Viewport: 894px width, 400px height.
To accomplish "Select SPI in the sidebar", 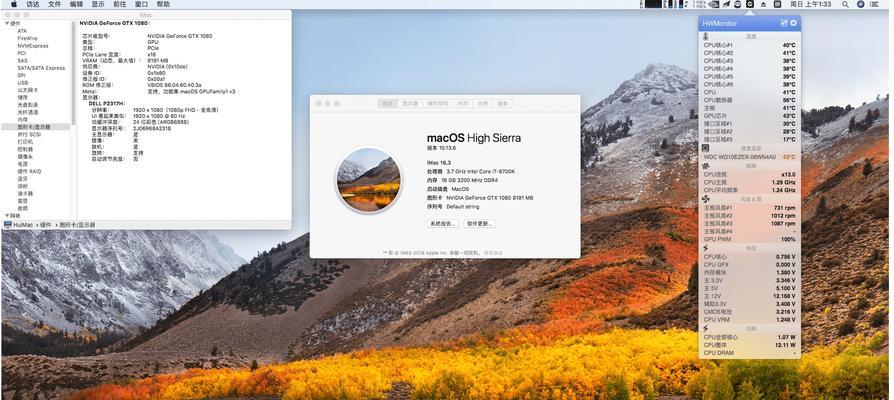I will pos(22,75).
